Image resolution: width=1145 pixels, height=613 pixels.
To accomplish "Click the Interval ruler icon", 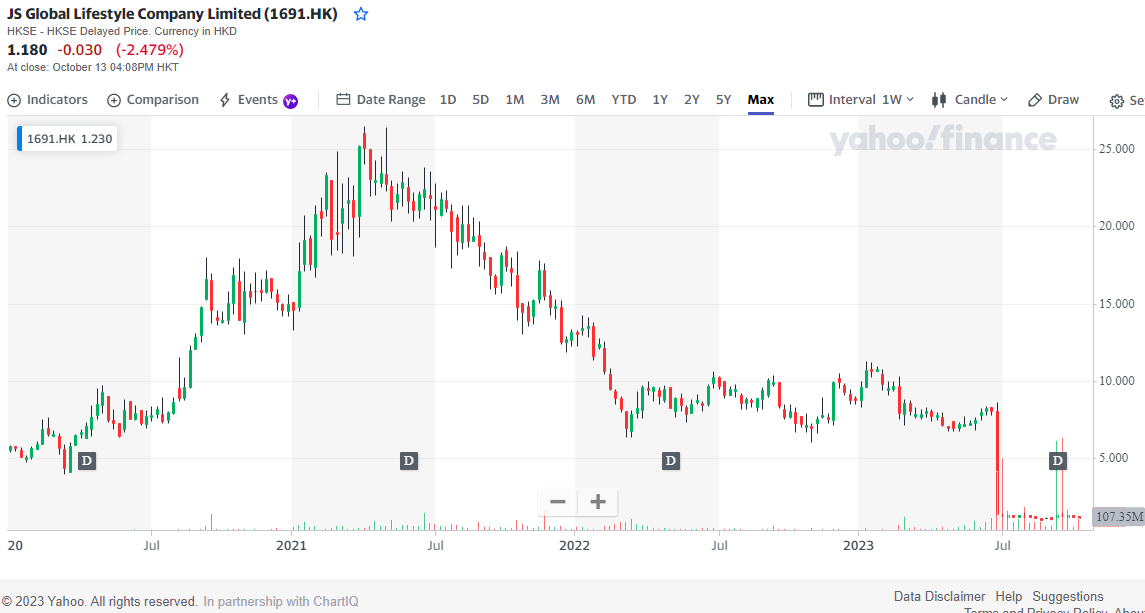I will [816, 99].
